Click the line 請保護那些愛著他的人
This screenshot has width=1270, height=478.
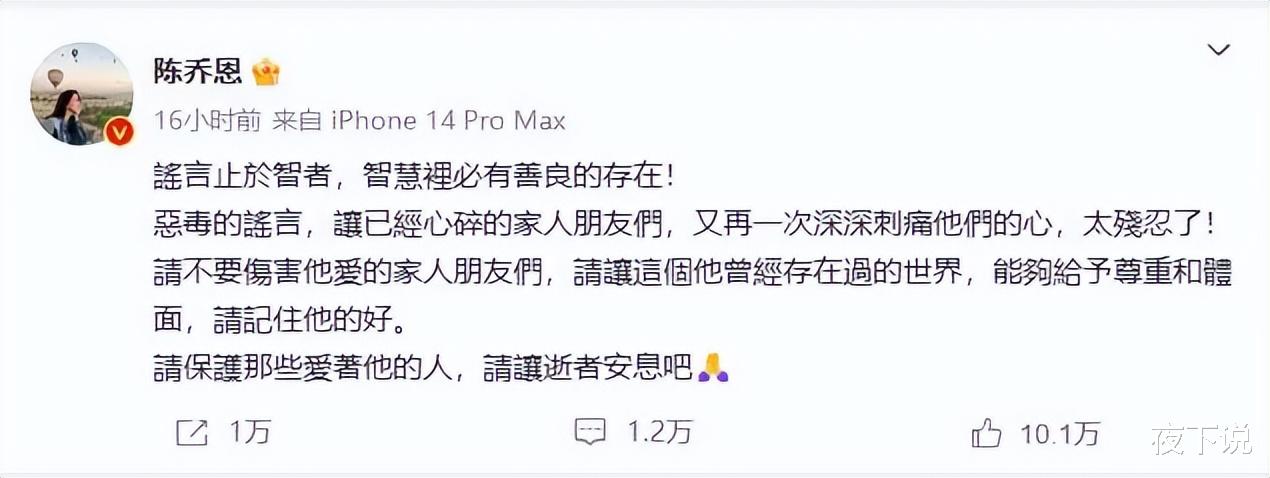441,367
